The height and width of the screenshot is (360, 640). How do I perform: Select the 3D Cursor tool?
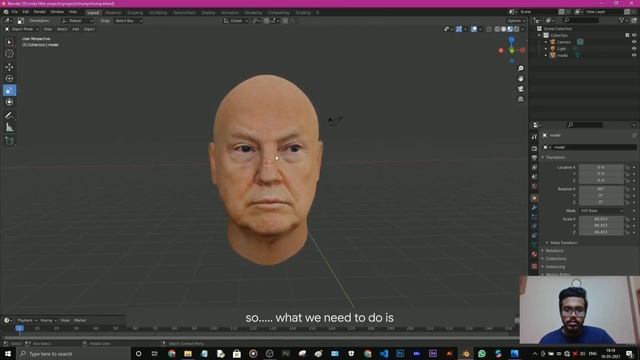(9, 53)
